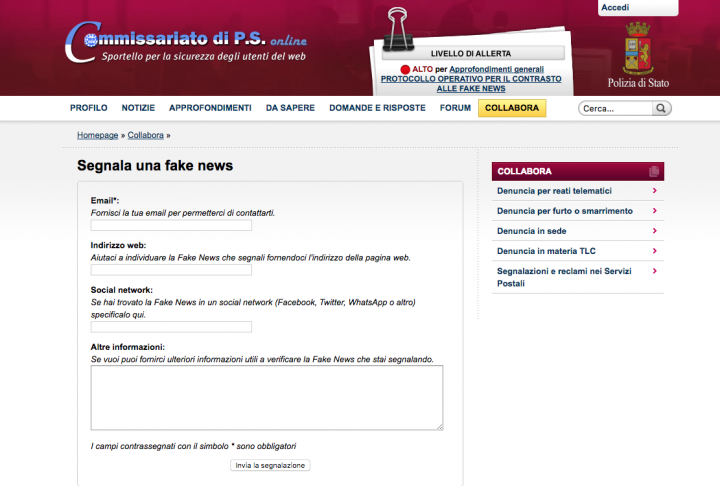Image resolution: width=720 pixels, height=486 pixels.
Task: Click the campi contrassegnati obbligatori note
Action: click(x=193, y=446)
